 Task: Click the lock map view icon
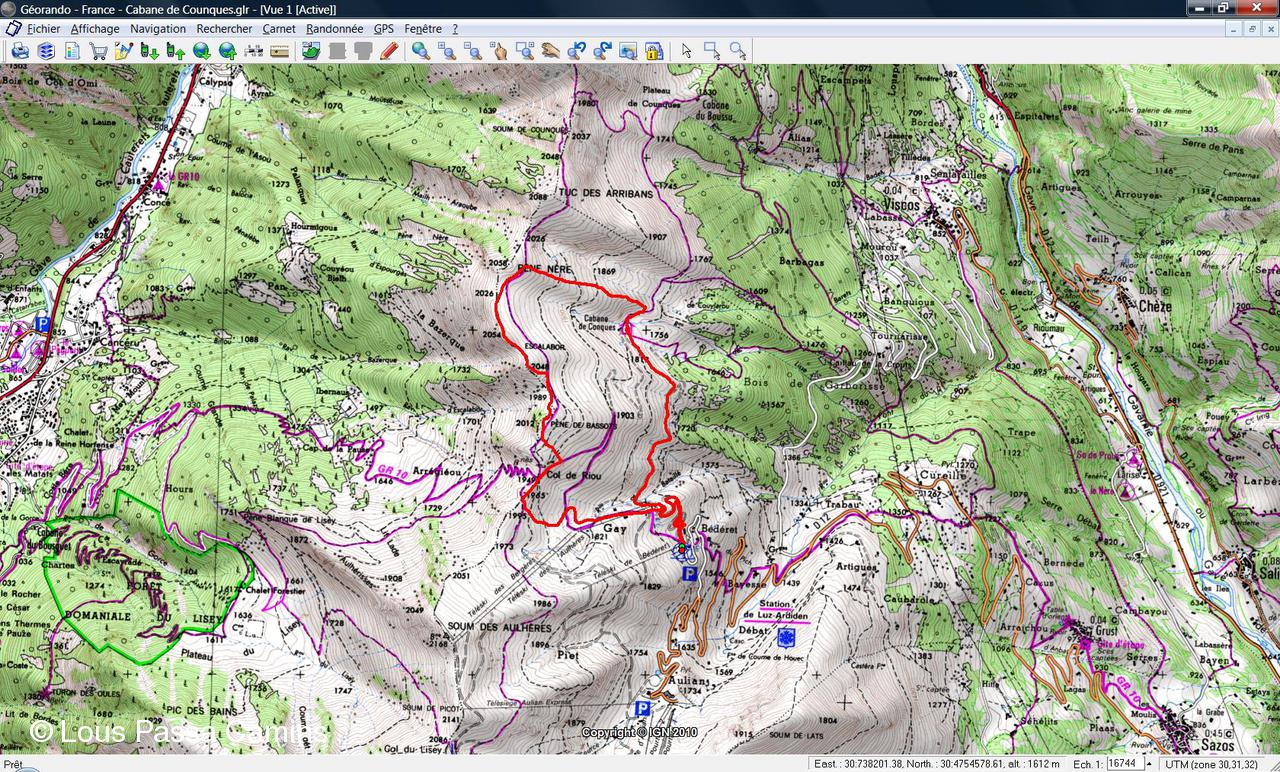654,51
